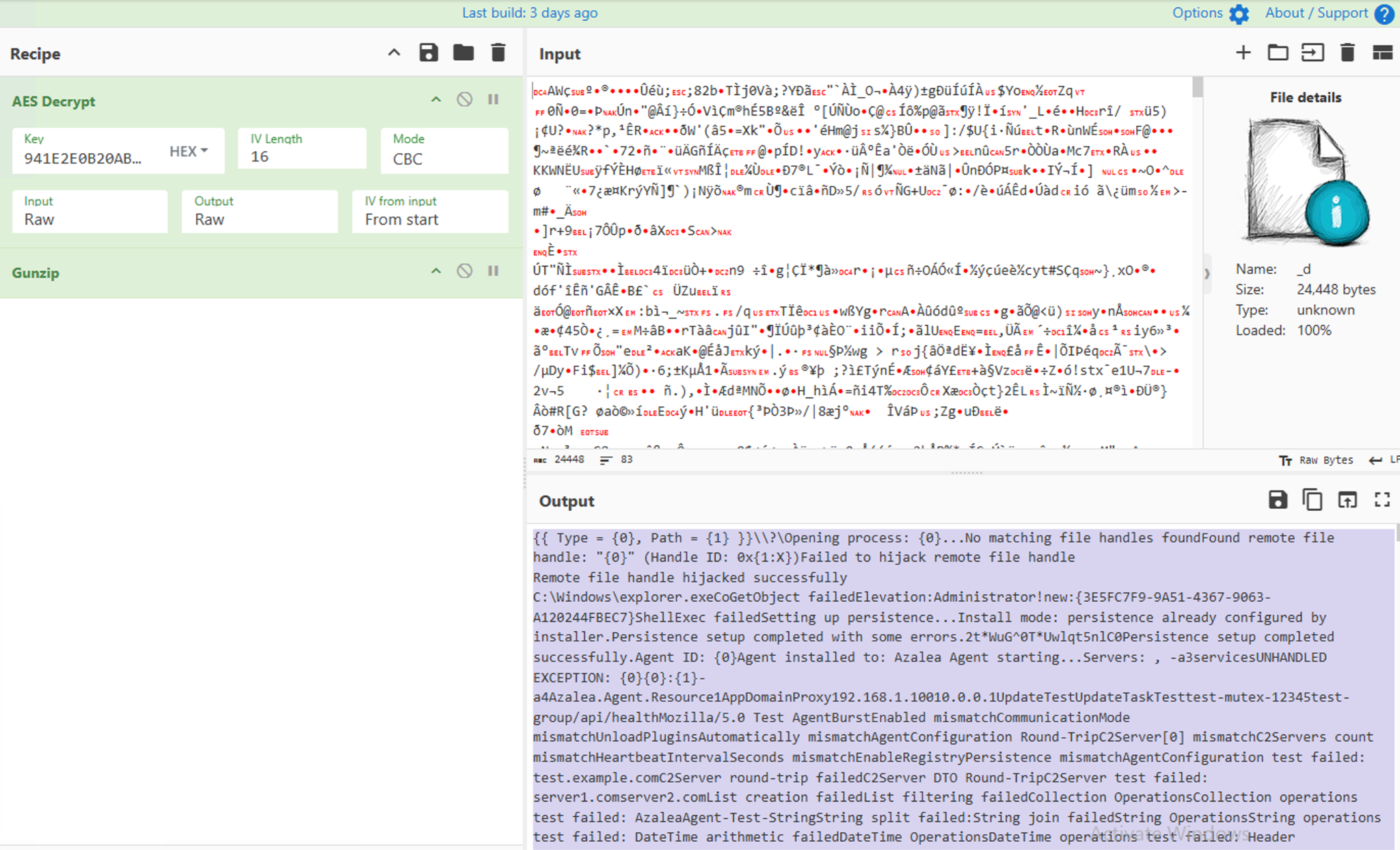Disable the AES Decrypt operation

click(465, 100)
